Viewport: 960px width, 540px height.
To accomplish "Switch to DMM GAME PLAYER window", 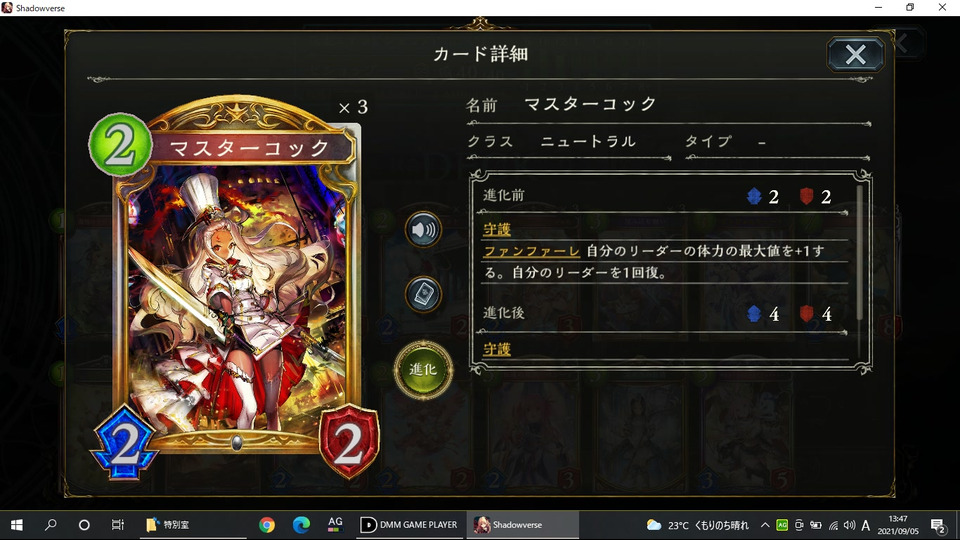I will (409, 525).
